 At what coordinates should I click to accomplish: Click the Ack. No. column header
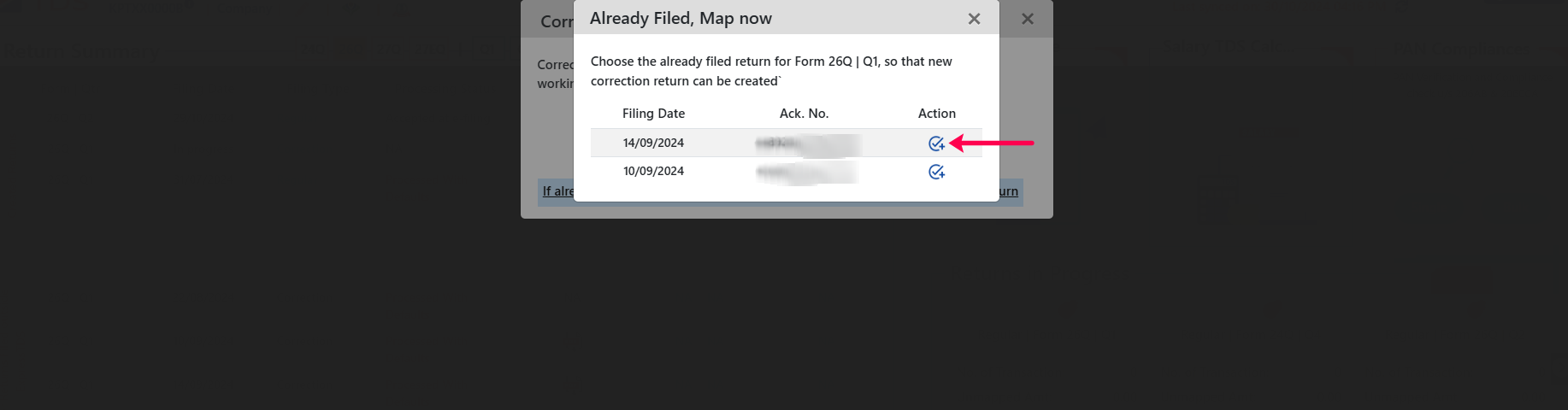tap(804, 114)
